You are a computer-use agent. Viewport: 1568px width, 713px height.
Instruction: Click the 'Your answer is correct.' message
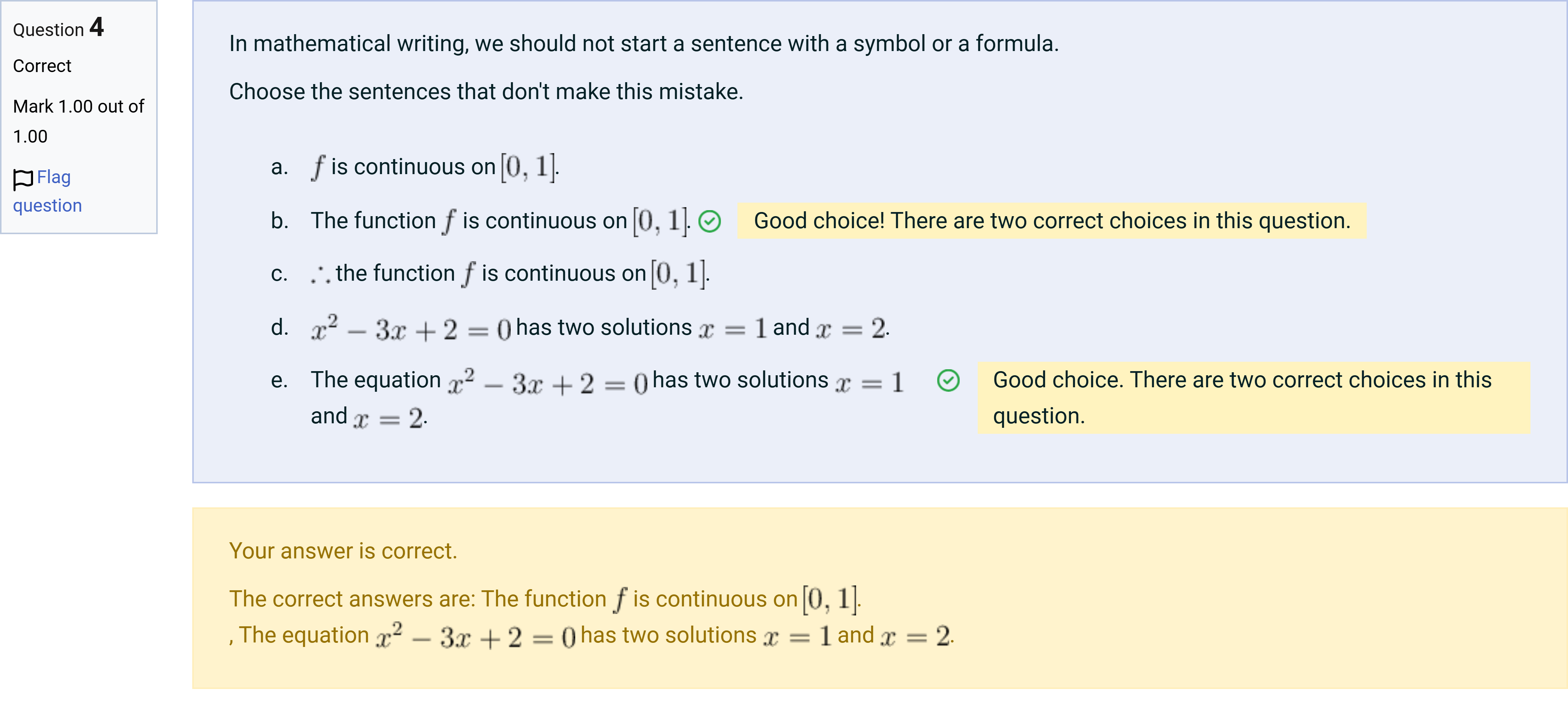point(343,551)
